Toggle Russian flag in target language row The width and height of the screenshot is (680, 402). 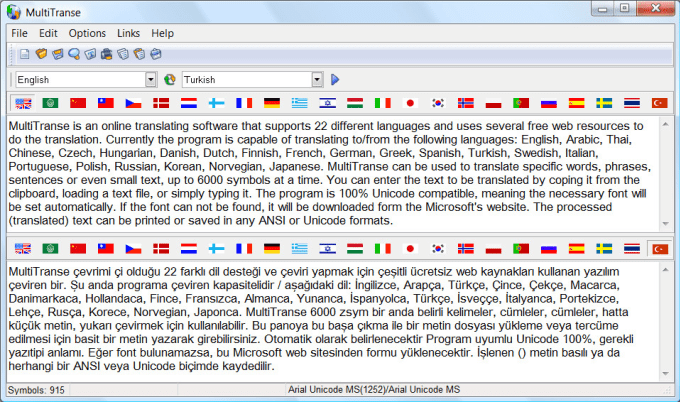click(549, 249)
